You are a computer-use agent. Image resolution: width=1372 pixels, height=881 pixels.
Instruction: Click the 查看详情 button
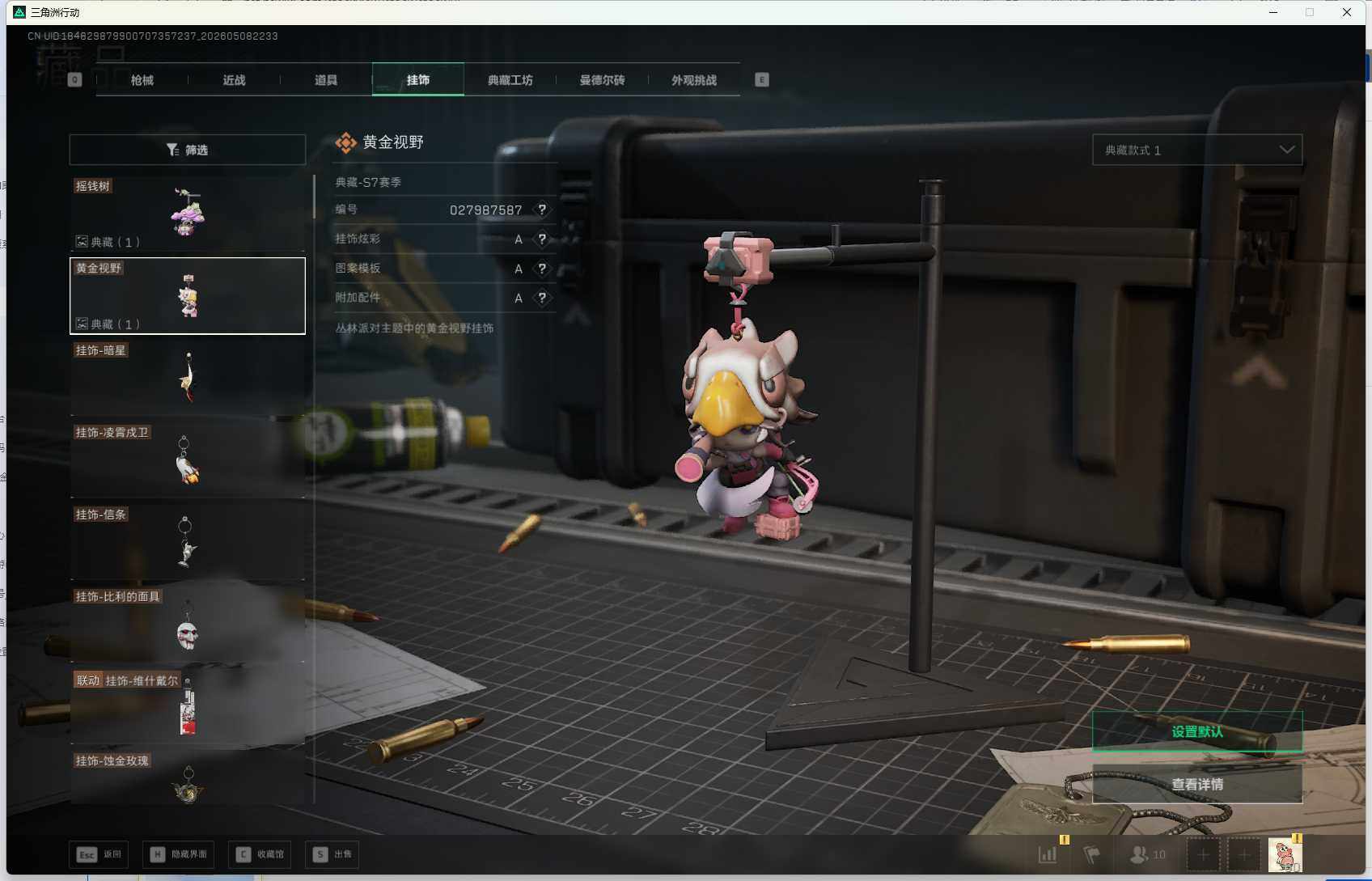1197,784
